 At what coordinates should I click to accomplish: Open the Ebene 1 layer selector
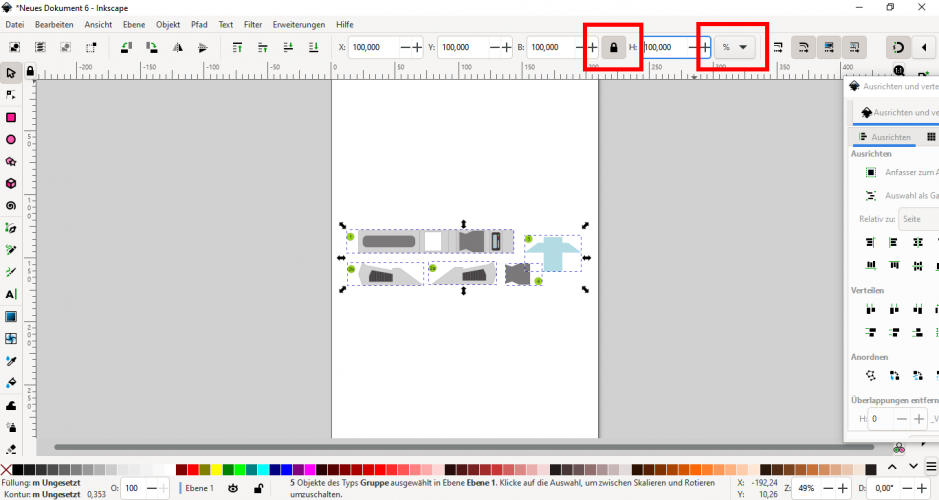[199, 489]
